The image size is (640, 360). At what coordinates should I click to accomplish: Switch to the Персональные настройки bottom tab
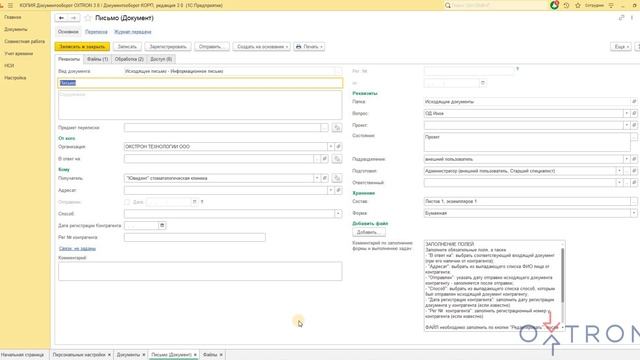tap(79, 355)
